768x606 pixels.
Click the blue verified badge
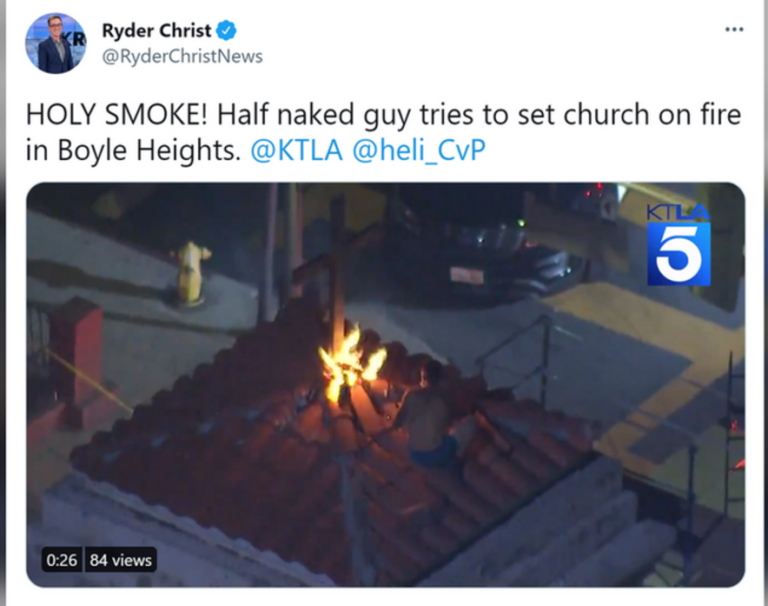tap(226, 30)
